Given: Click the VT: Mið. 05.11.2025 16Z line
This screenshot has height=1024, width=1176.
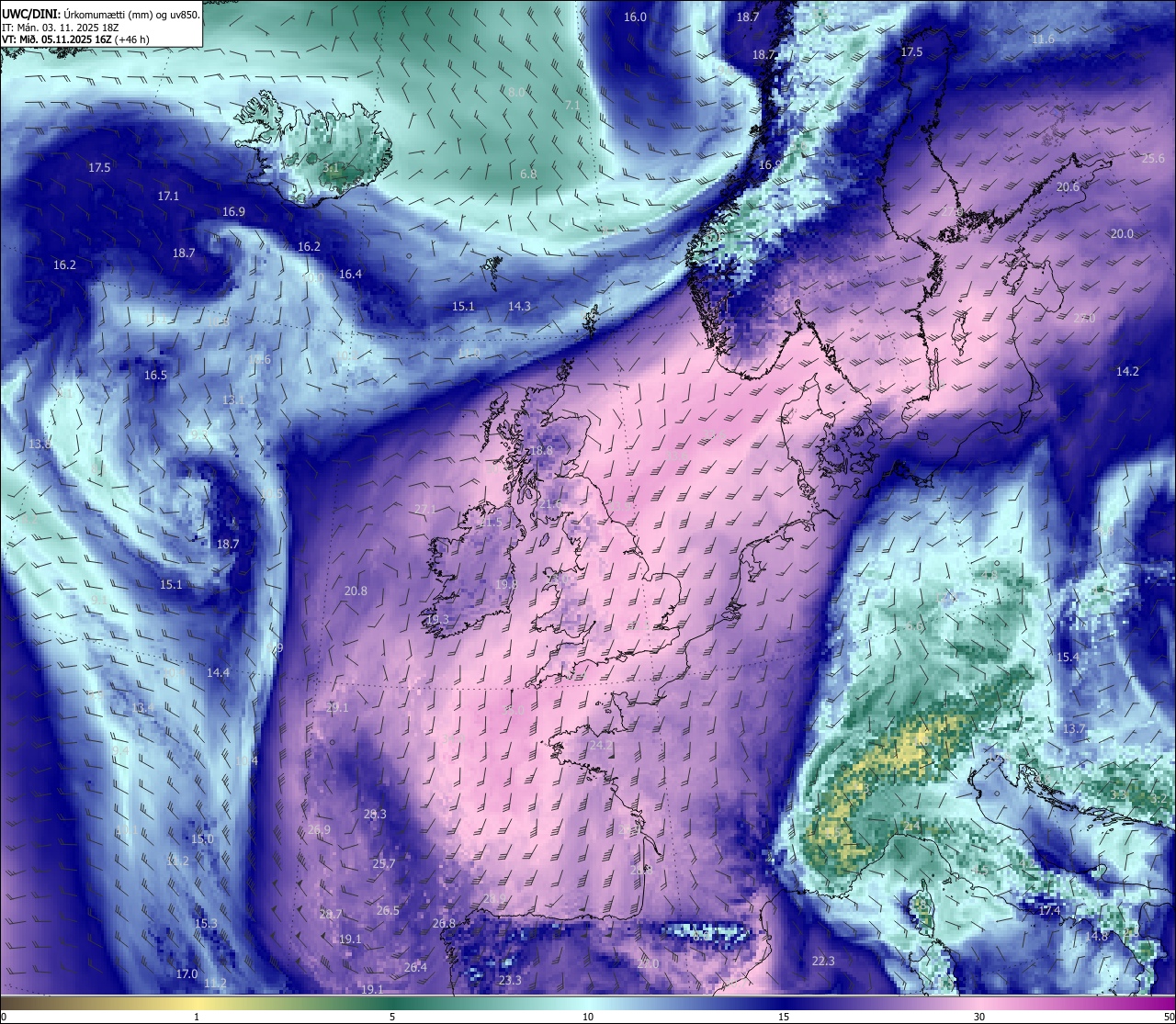Looking at the screenshot, I should [76, 39].
